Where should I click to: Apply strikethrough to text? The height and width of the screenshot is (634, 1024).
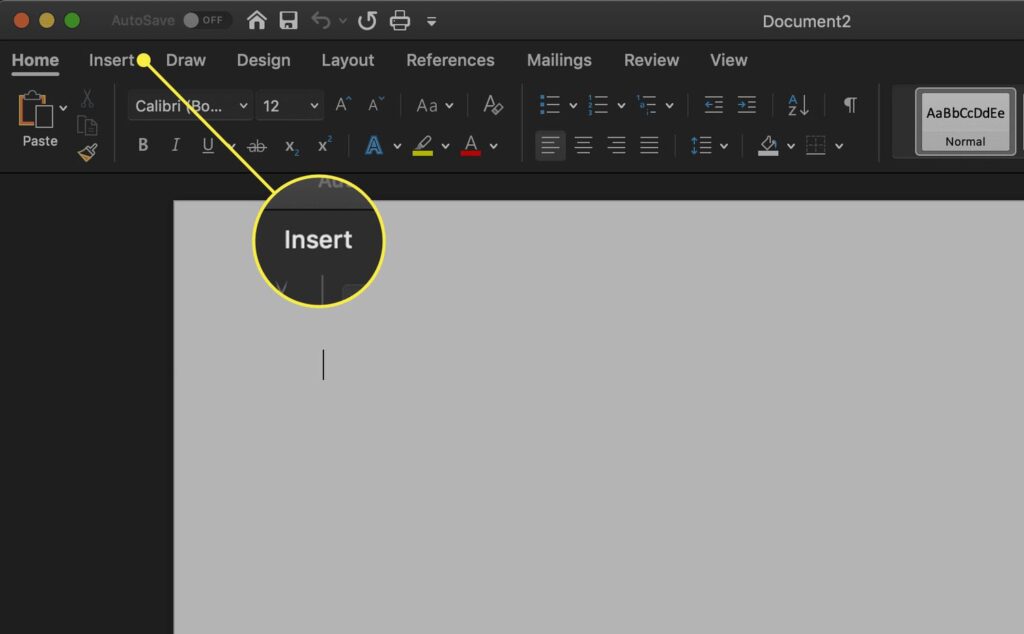(x=257, y=145)
